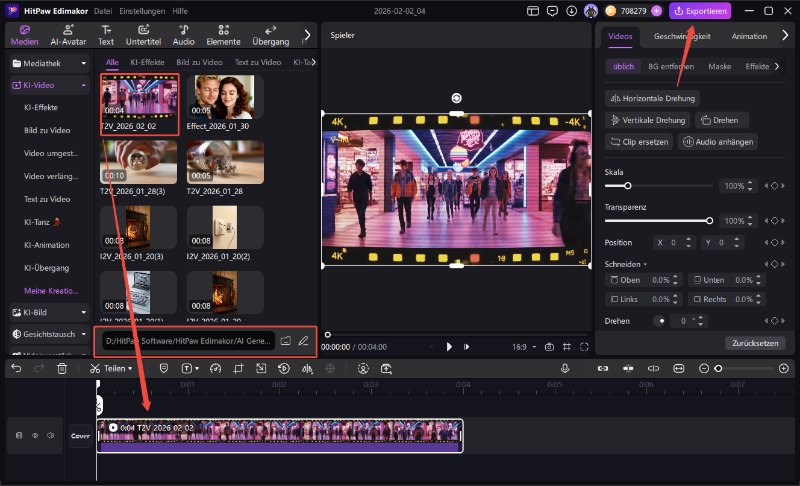Screen dimensions: 800x486
Task: Open the output folder icon beside path
Action: (x=286, y=341)
